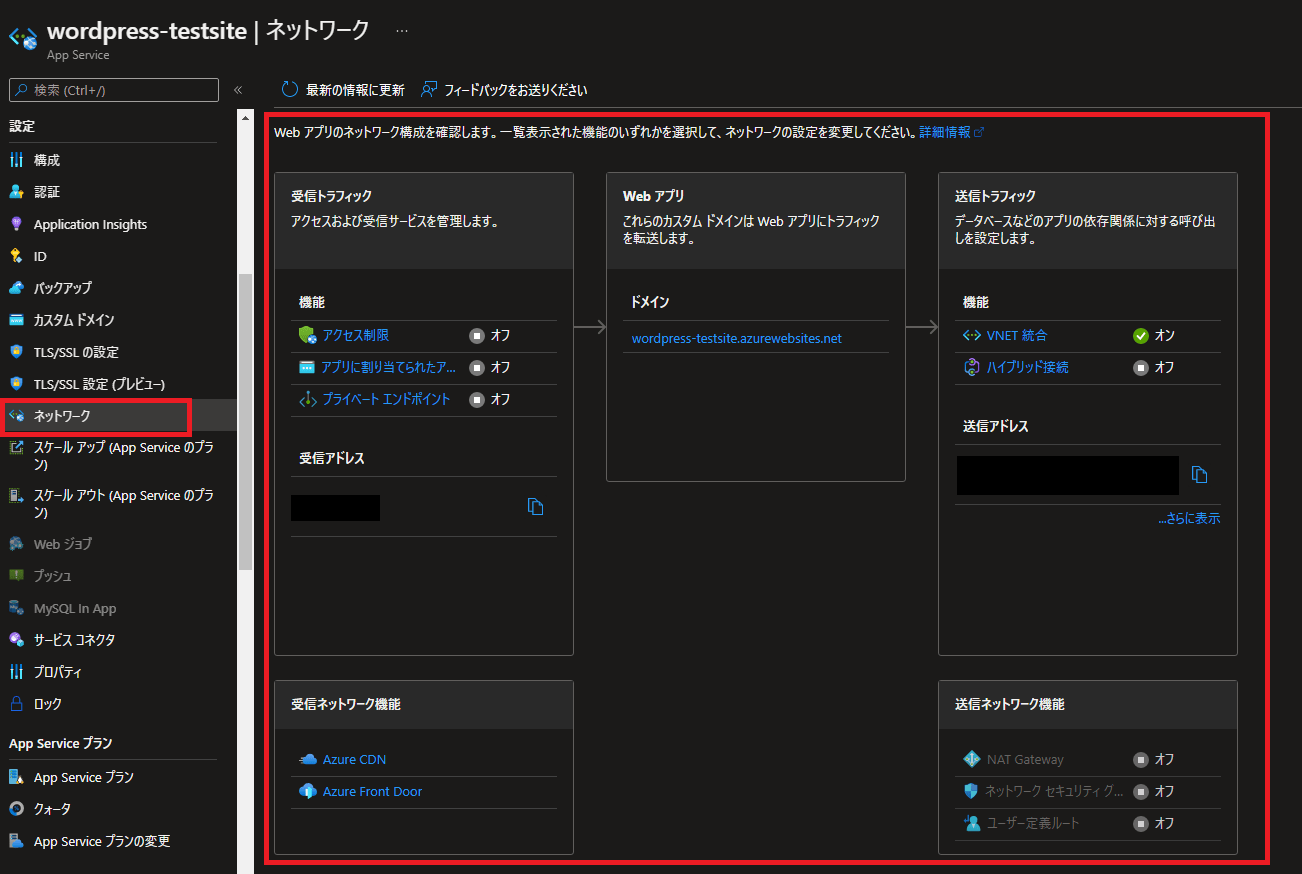Viewport: 1302px width, 874px height.
Task: Click the ID key icon
Action: [16, 256]
